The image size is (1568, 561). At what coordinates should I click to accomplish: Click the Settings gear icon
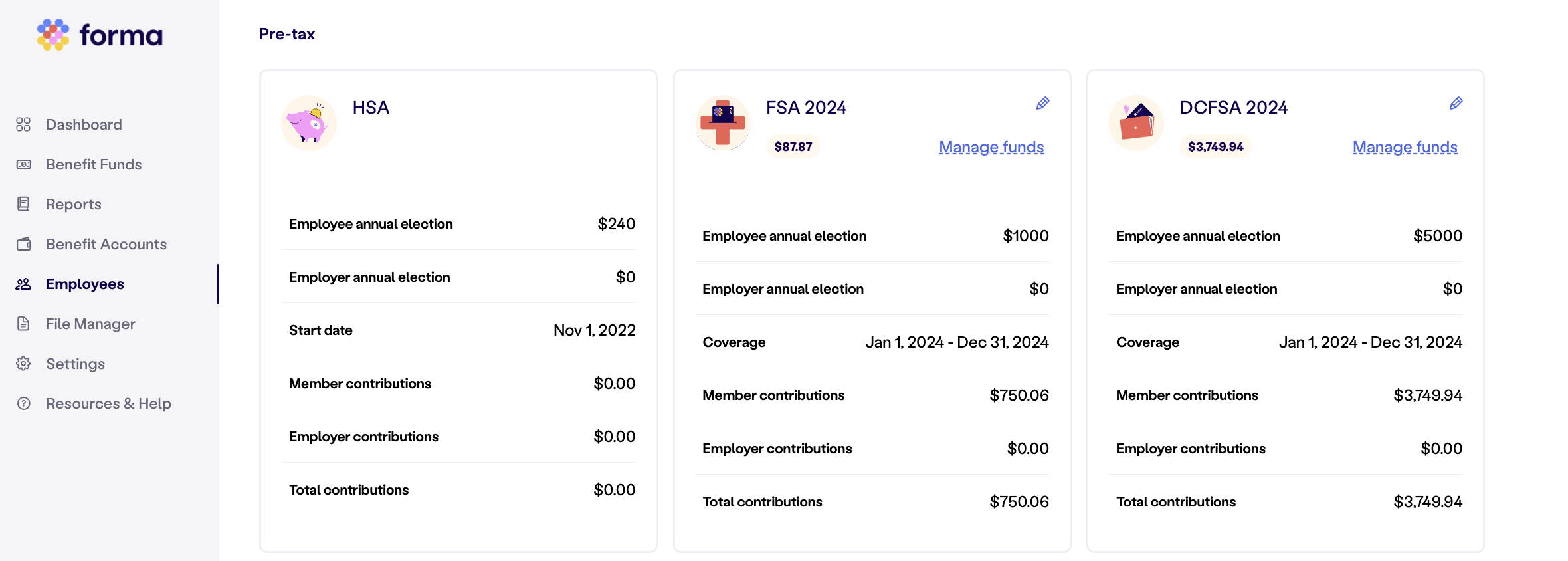[23, 364]
